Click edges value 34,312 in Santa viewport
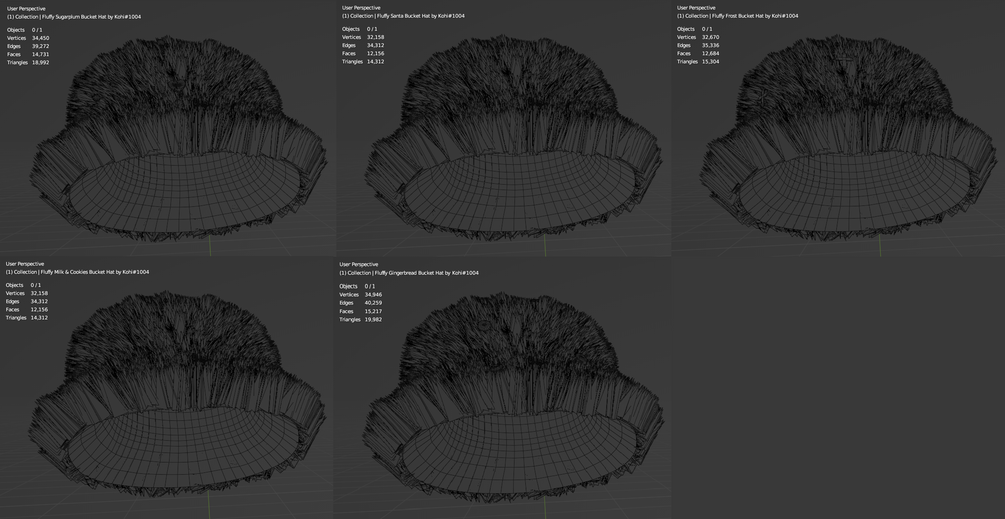Viewport: 1005px width, 519px height. (376, 45)
